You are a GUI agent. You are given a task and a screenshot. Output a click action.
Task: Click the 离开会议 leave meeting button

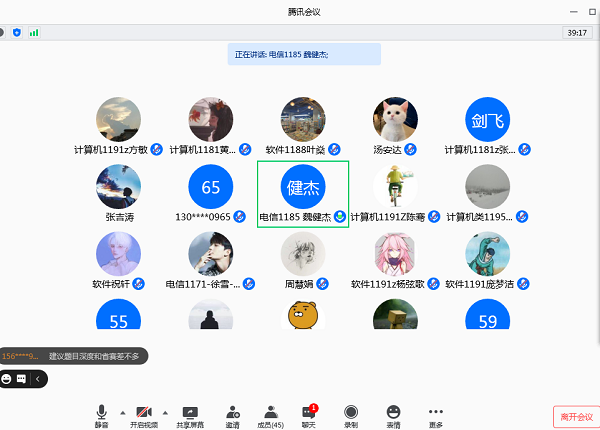click(x=577, y=417)
